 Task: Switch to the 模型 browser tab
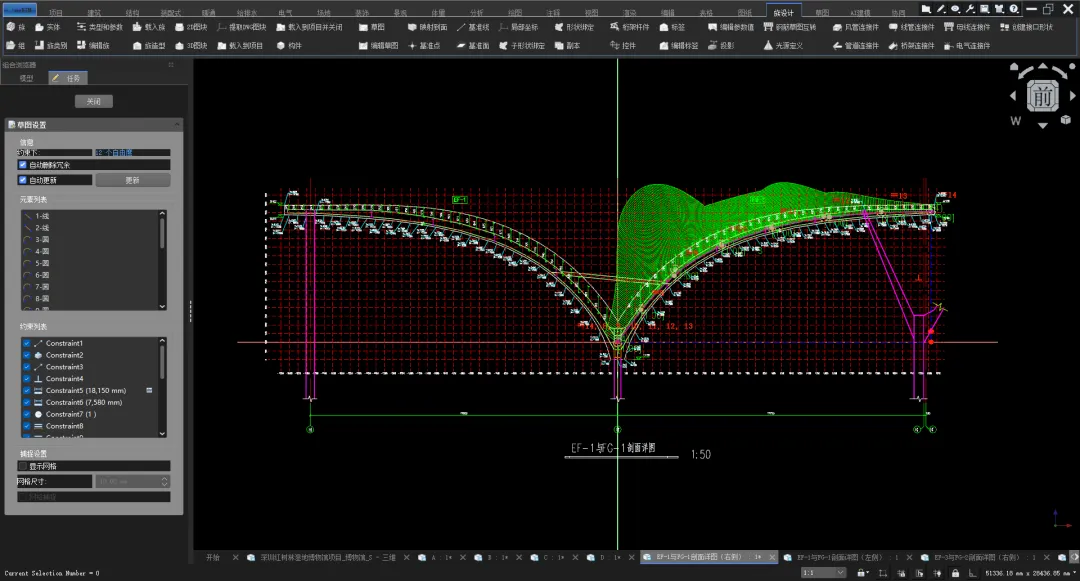(26, 78)
